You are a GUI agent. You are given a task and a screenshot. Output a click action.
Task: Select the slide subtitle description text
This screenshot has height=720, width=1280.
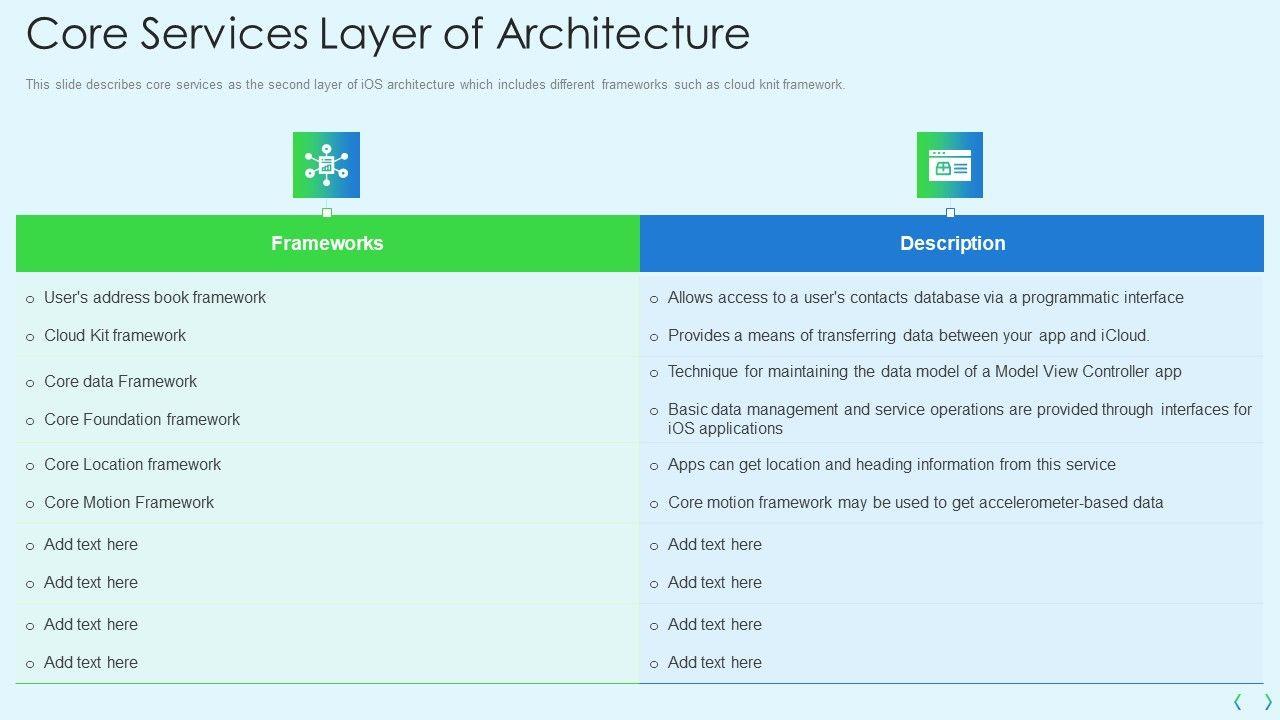click(x=435, y=85)
